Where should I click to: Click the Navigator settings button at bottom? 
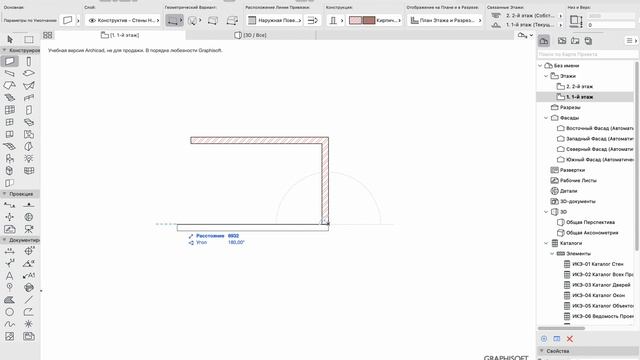(544, 339)
